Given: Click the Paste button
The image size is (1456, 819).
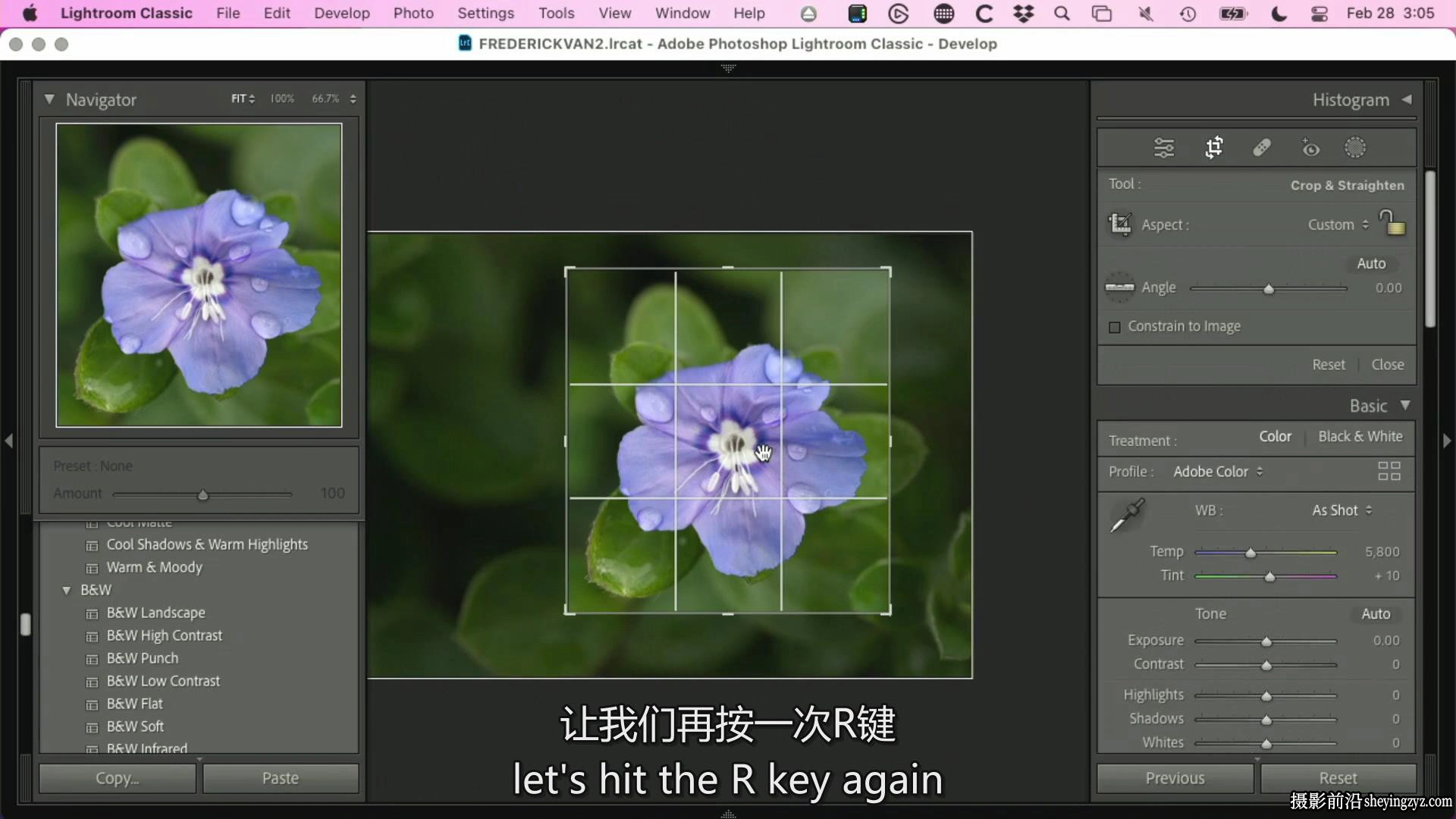Looking at the screenshot, I should click(281, 778).
